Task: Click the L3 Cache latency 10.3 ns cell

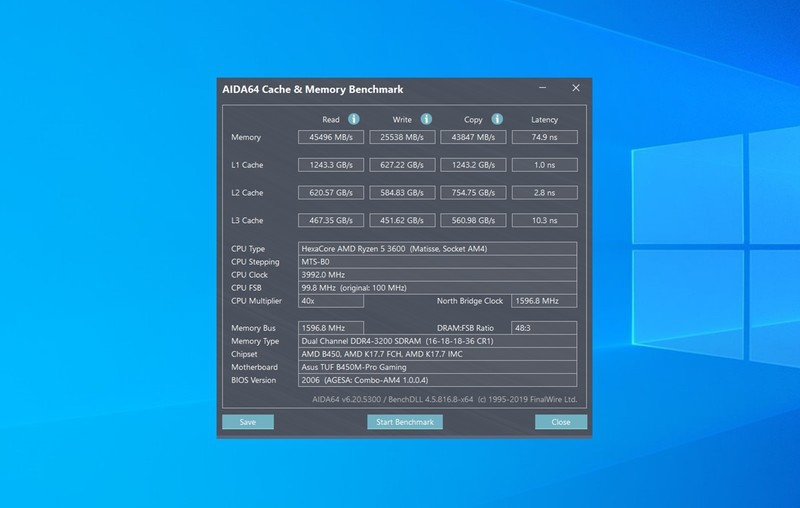Action: click(x=544, y=220)
